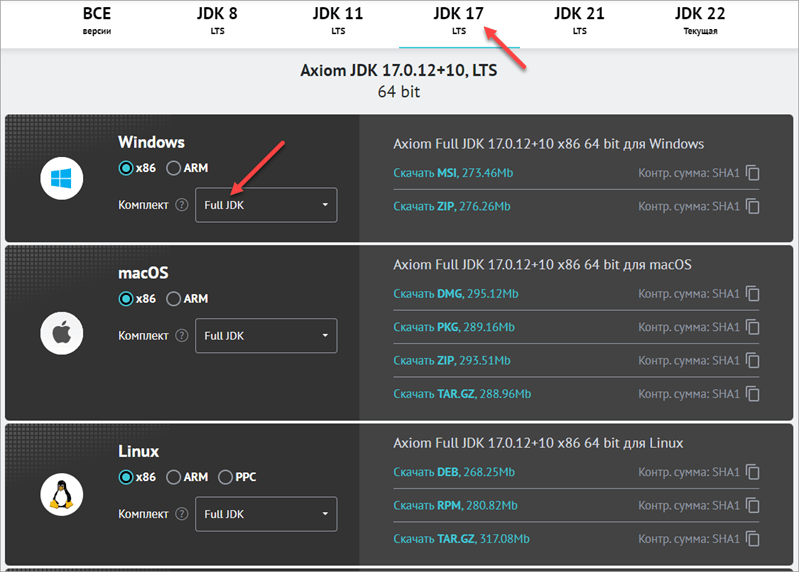799x572 pixels.
Task: Copy SHA1 checksum for macOS DMG
Action: 753,293
